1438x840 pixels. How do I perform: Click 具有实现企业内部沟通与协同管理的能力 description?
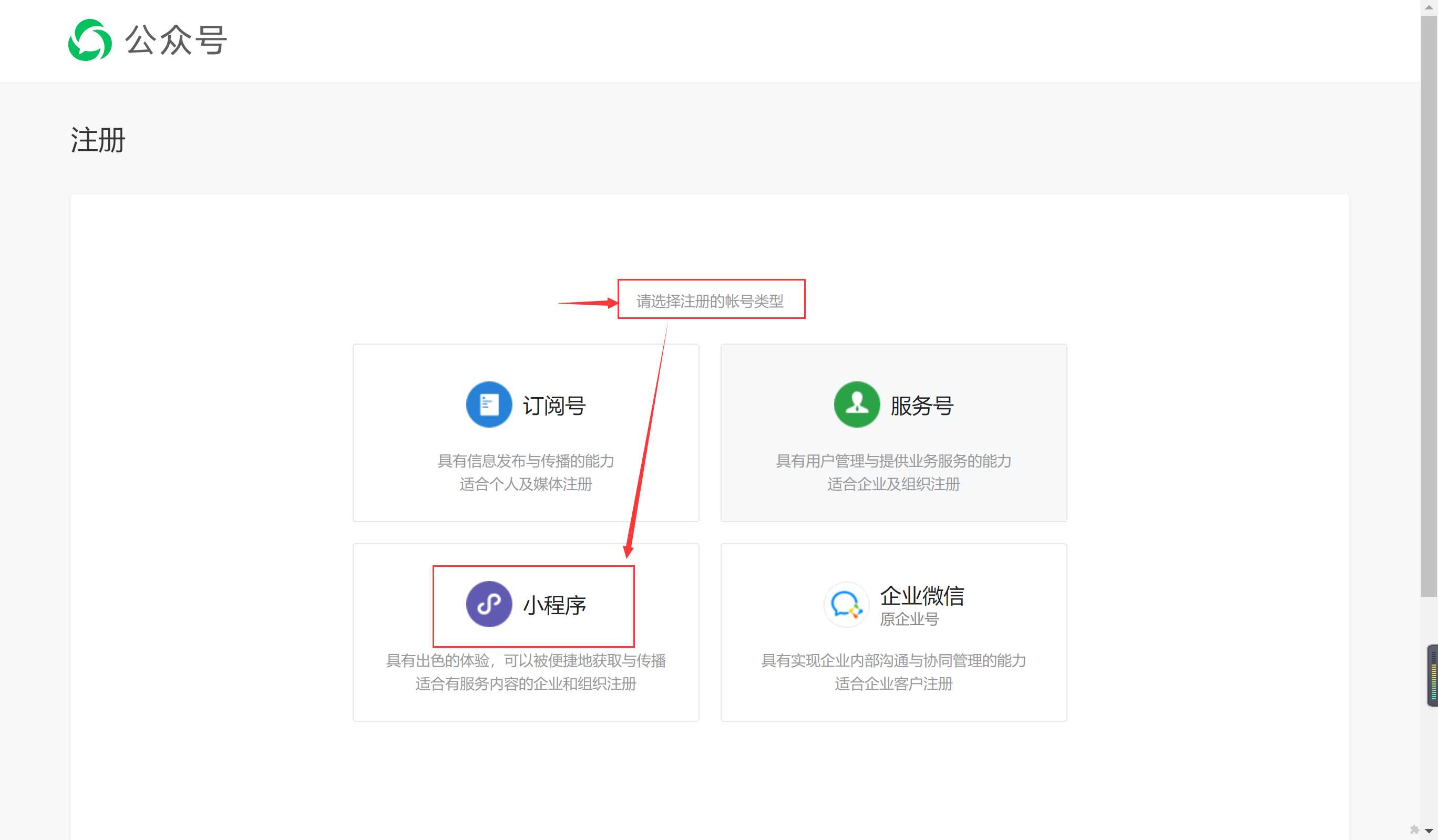(x=893, y=660)
